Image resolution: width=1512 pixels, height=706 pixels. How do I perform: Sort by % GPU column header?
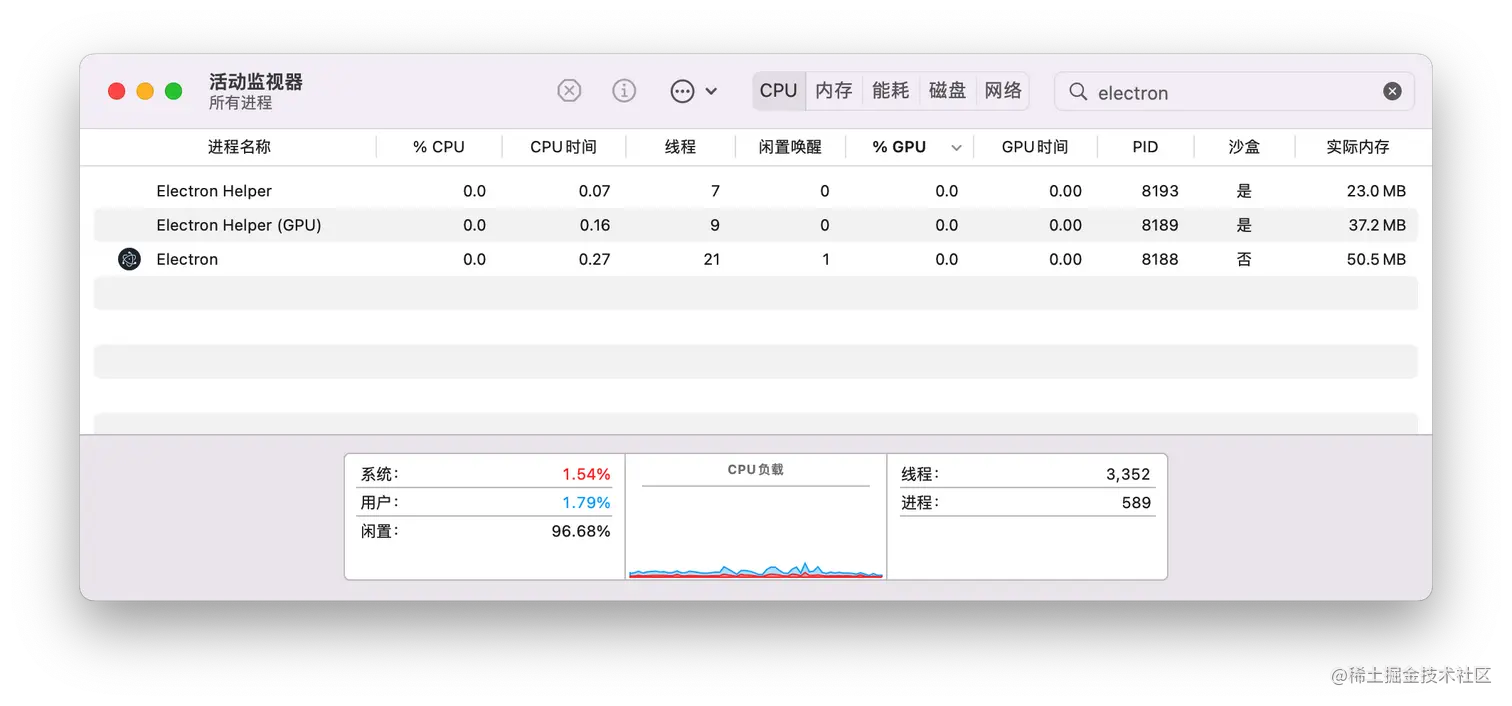[x=899, y=147]
